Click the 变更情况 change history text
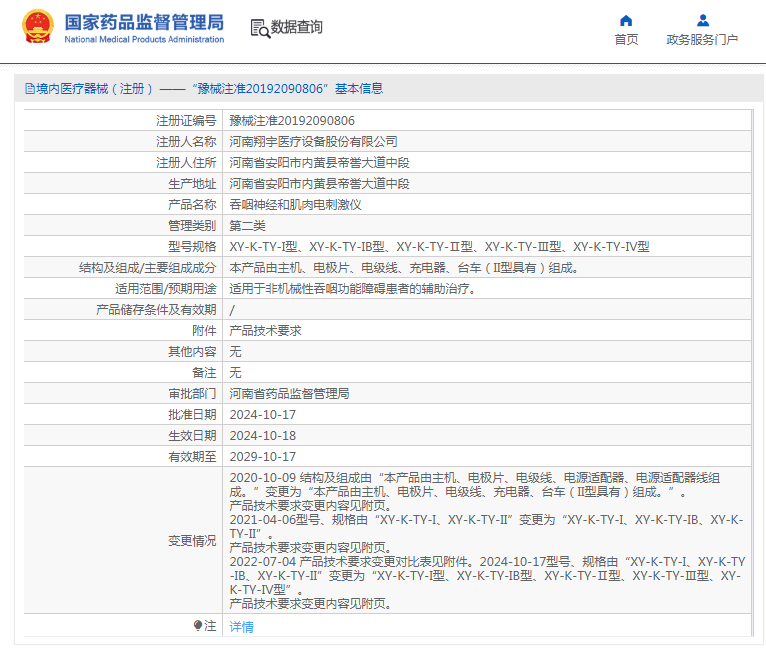This screenshot has height=649, width=766. click(487, 541)
